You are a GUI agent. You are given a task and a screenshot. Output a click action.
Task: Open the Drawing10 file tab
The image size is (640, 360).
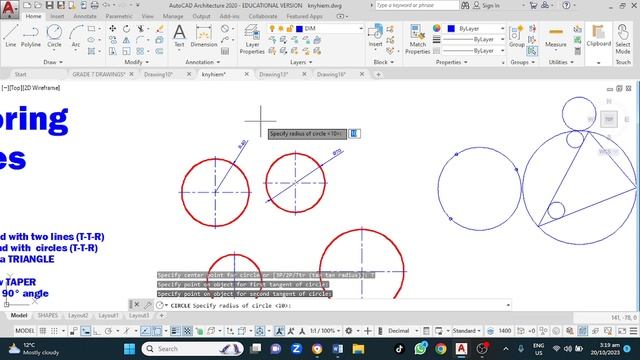click(158, 74)
